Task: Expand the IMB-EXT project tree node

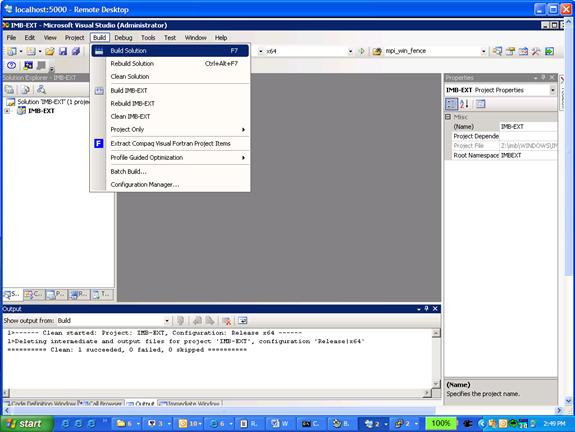Action: click(7, 111)
